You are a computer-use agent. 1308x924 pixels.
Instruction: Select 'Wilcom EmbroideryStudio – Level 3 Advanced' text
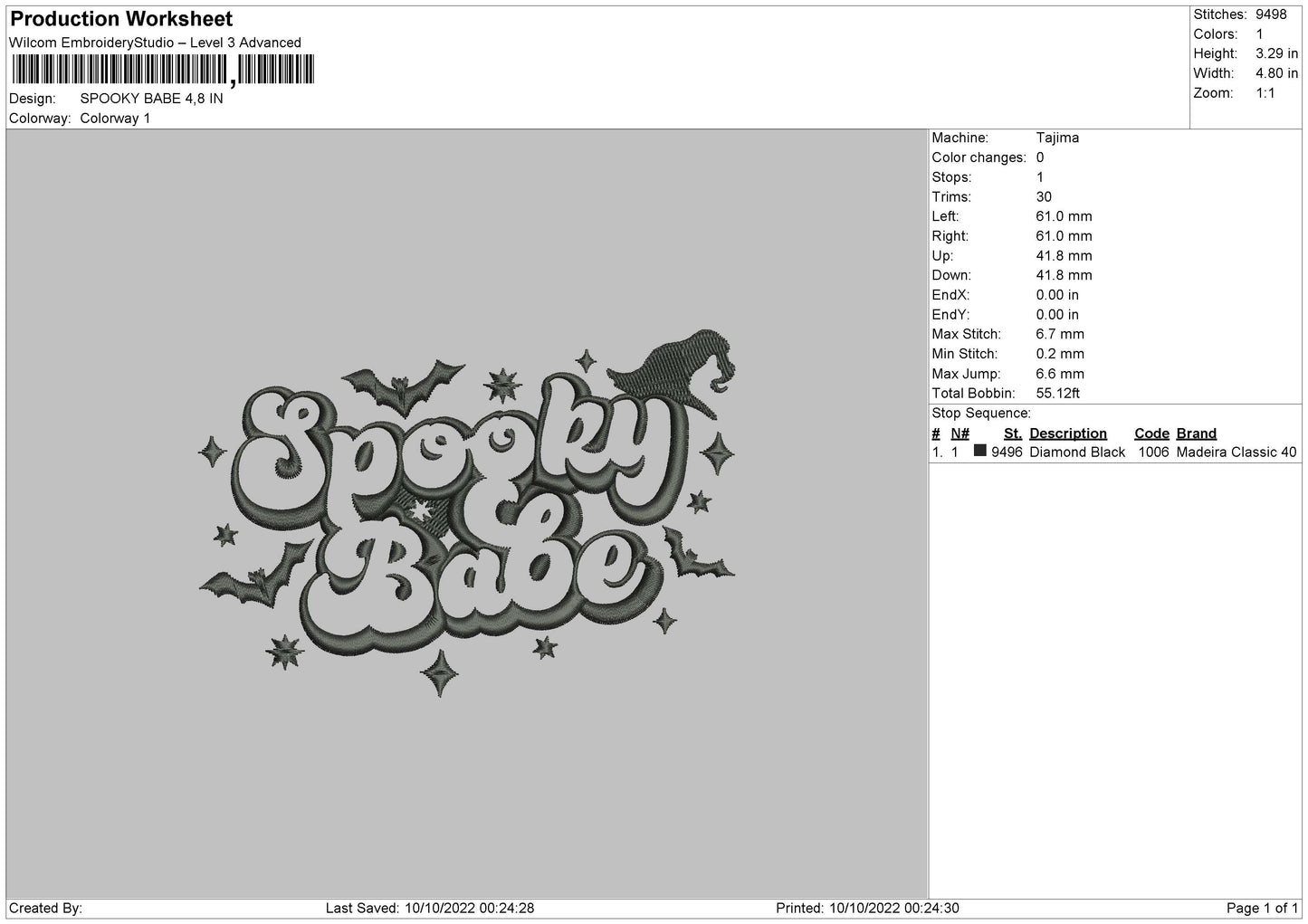(155, 43)
